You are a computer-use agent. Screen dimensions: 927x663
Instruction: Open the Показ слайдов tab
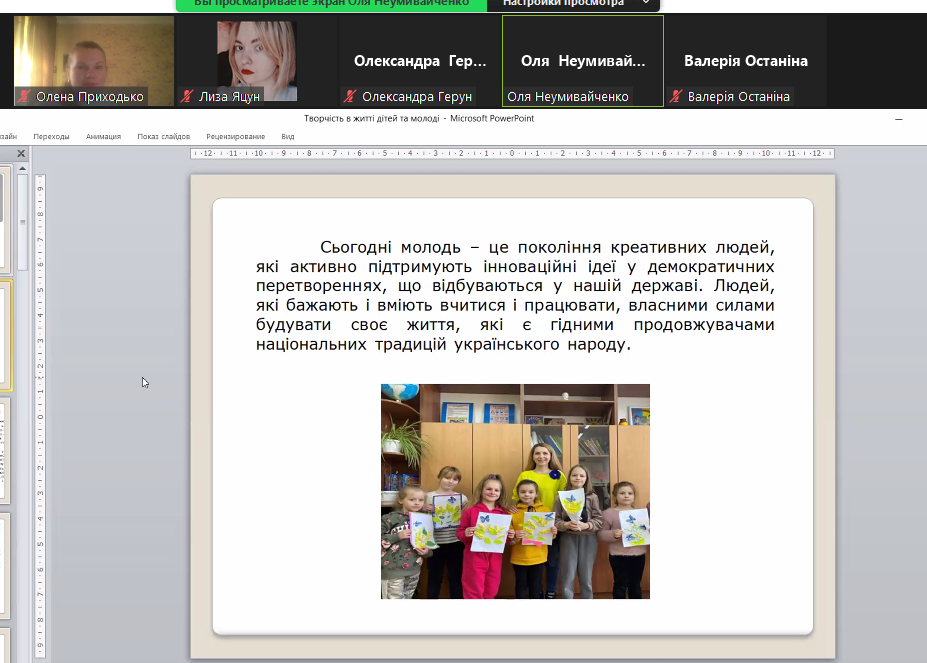click(x=163, y=136)
